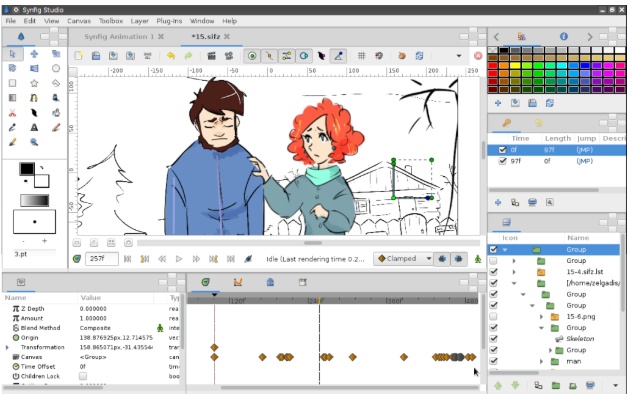Select the Gradient tool
This screenshot has width=631, height=394.
coord(12,98)
